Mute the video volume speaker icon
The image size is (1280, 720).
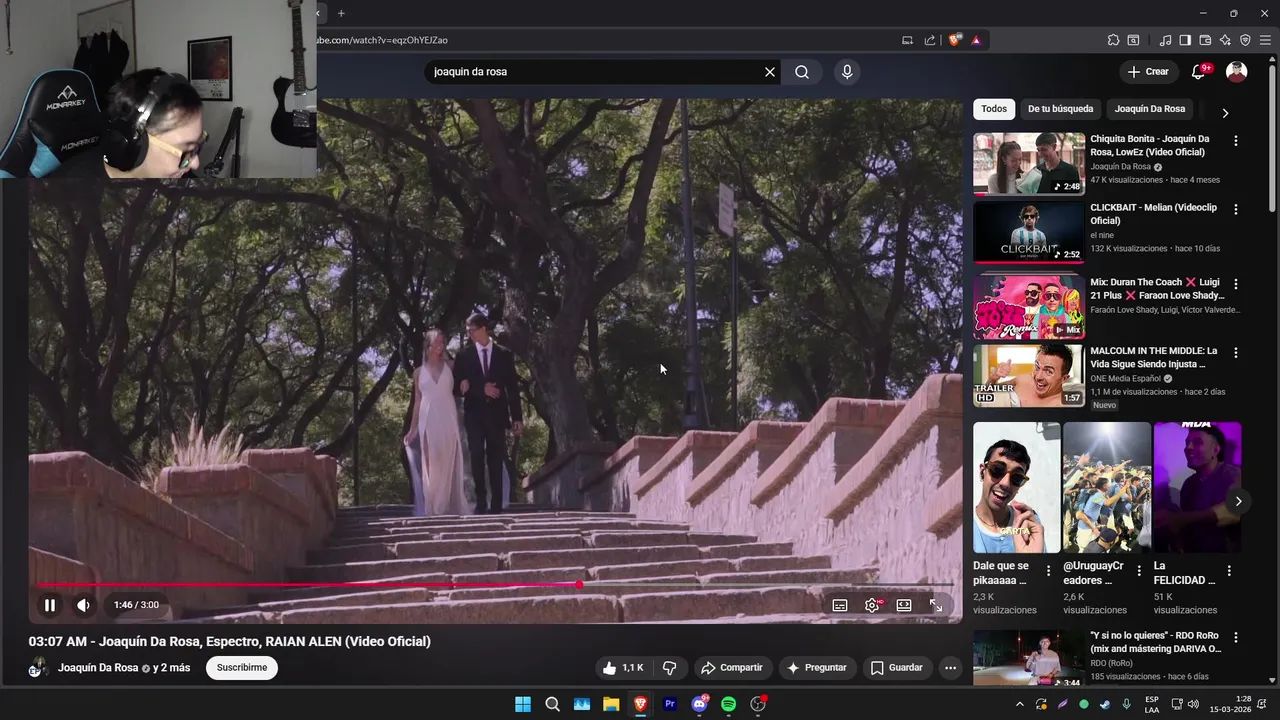(83, 605)
